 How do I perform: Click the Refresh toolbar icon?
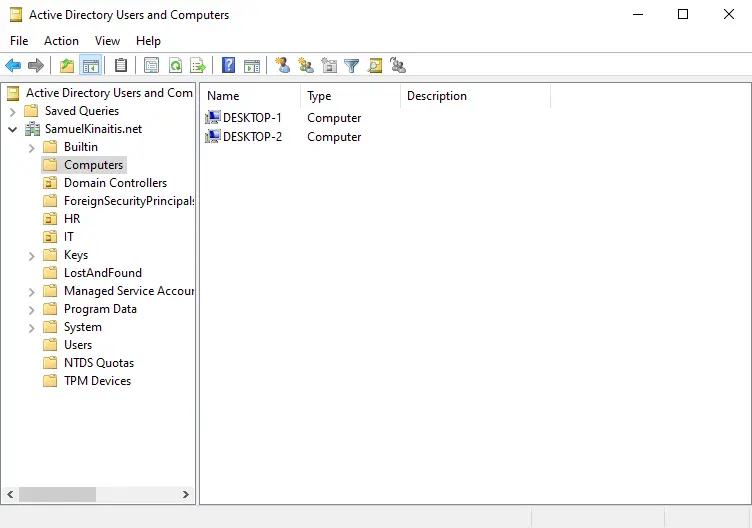175,66
